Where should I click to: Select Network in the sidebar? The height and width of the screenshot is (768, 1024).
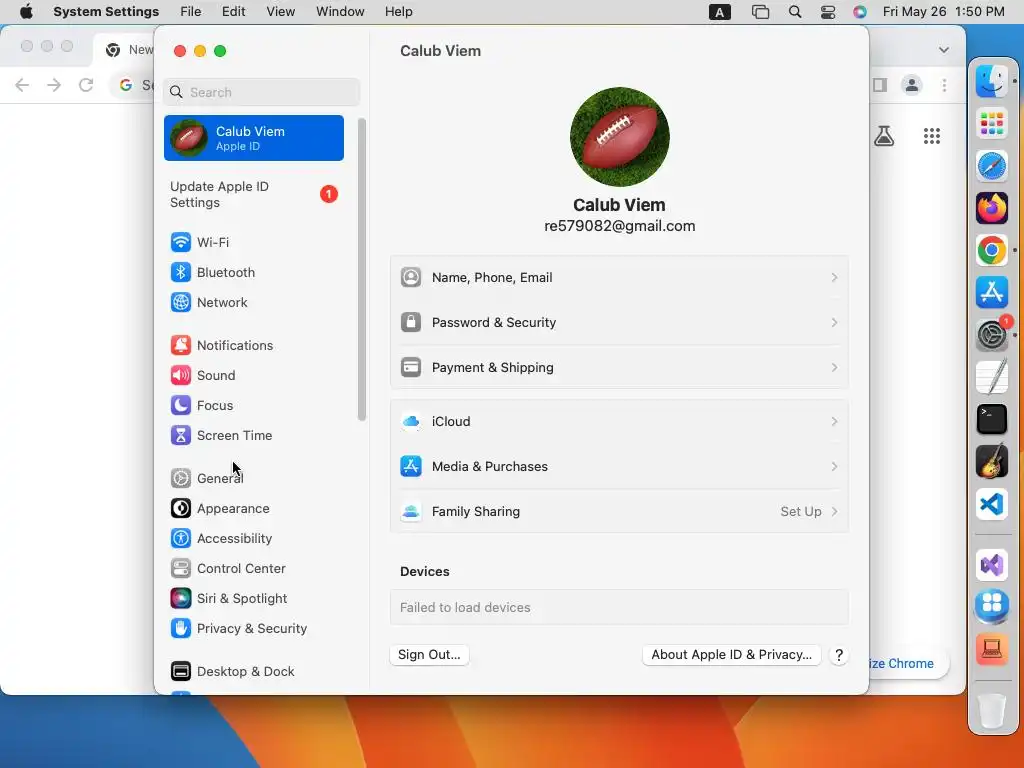209,302
